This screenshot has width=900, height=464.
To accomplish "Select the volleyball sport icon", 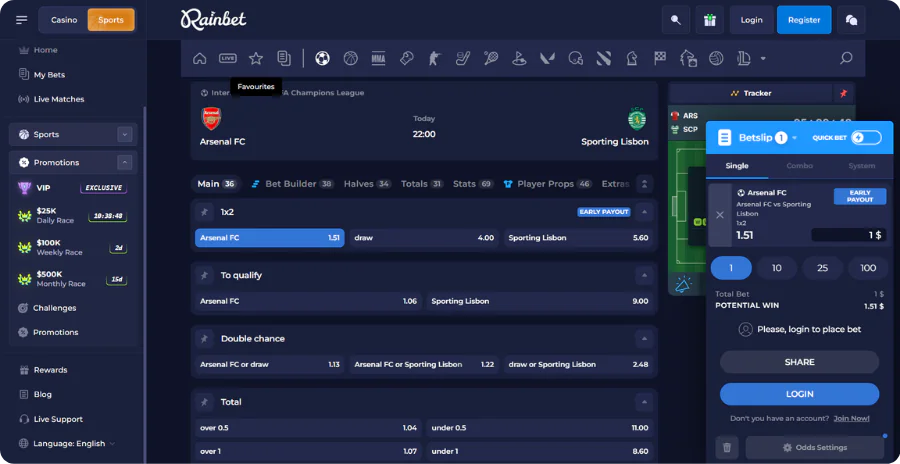I will 716,58.
